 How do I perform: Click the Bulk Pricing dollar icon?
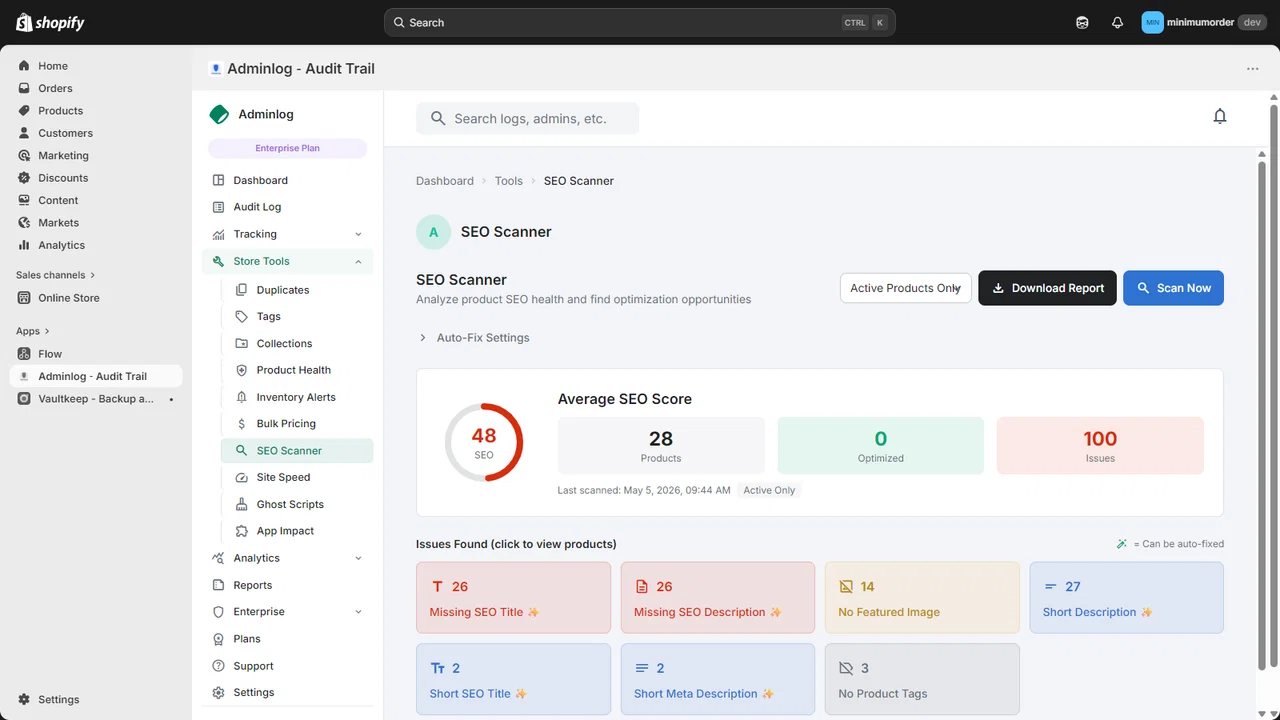(241, 424)
